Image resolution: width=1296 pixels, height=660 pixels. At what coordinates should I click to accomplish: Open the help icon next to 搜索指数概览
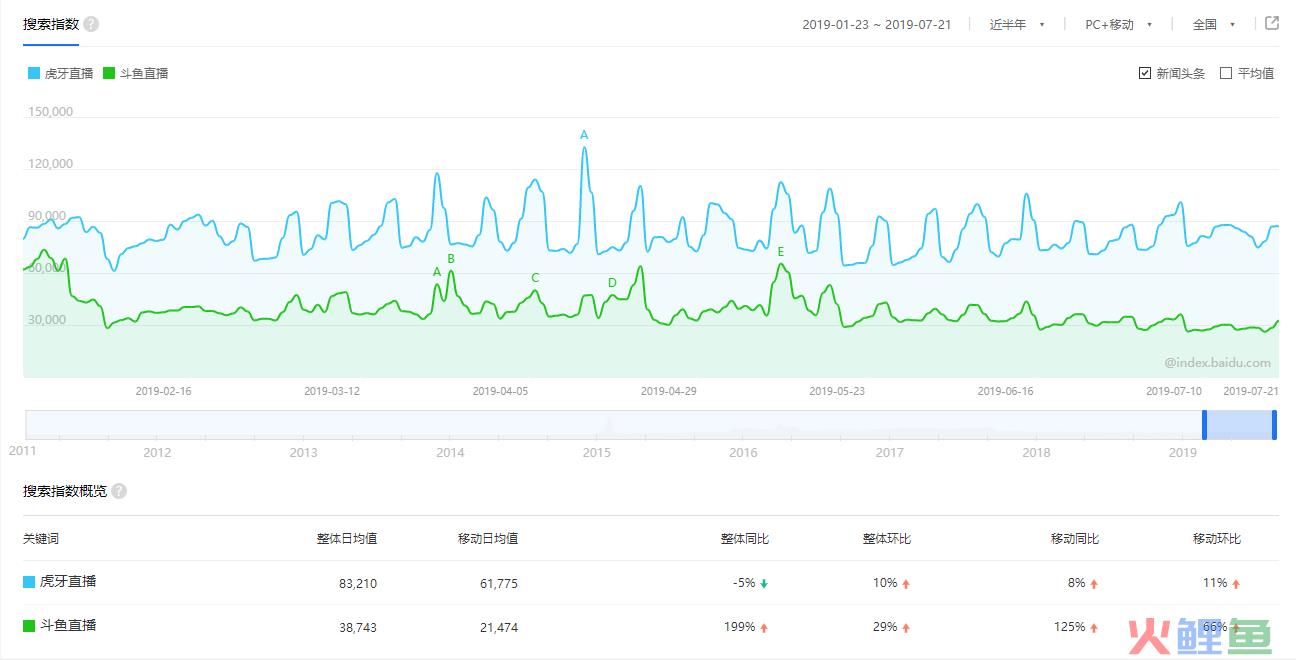coord(119,491)
